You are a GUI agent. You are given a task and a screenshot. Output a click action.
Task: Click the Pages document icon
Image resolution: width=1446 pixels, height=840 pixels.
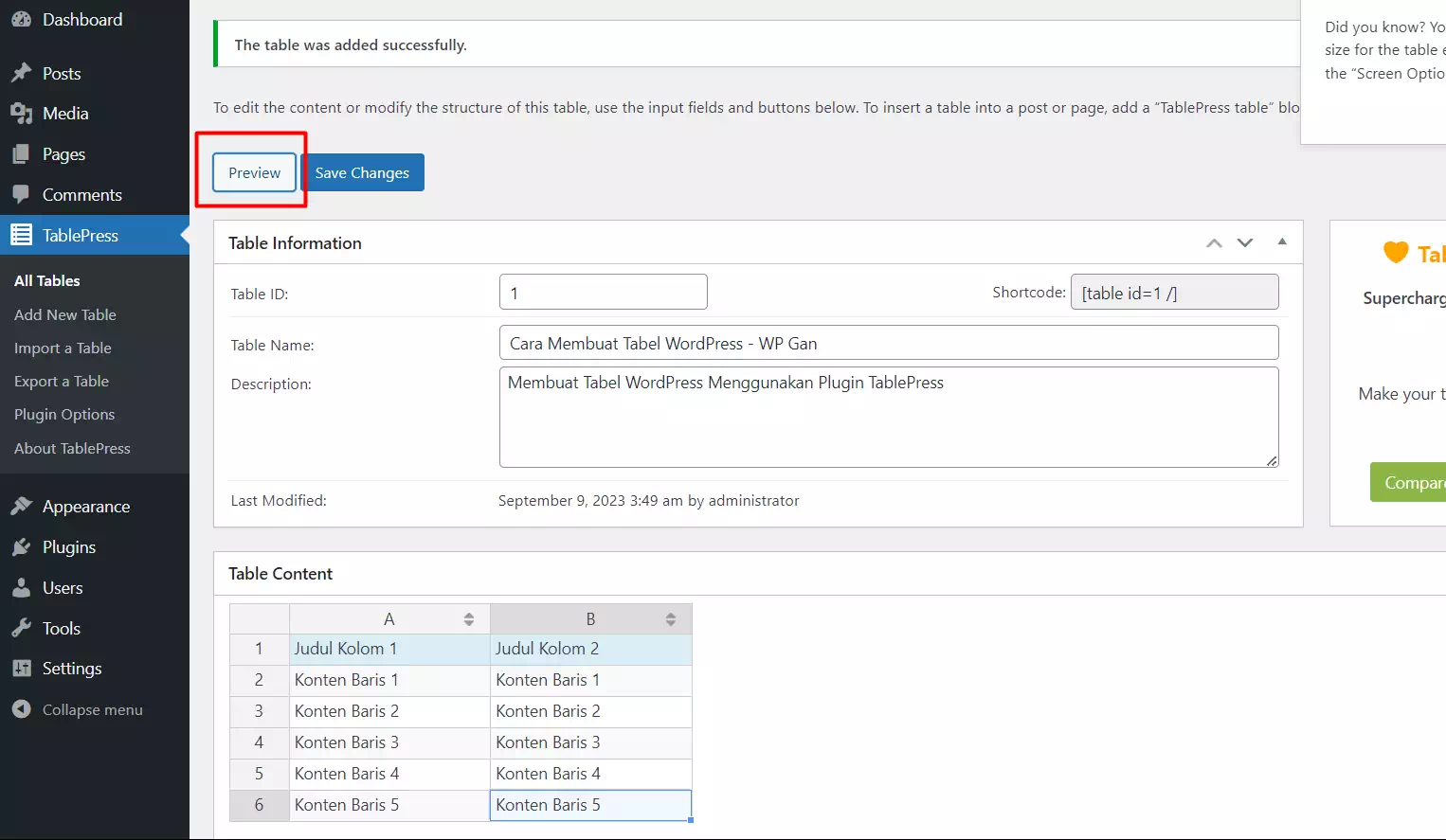click(x=21, y=154)
